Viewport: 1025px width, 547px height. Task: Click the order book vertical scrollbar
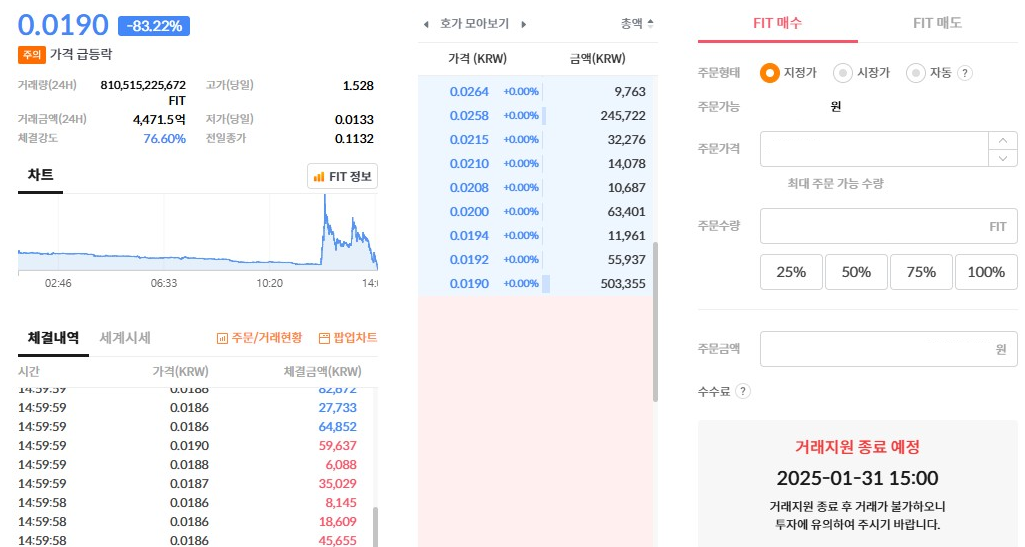point(656,320)
